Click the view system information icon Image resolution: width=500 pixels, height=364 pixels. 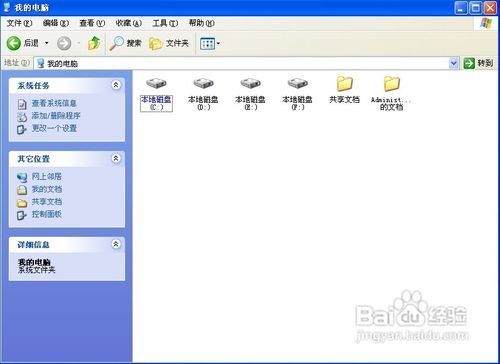point(22,104)
